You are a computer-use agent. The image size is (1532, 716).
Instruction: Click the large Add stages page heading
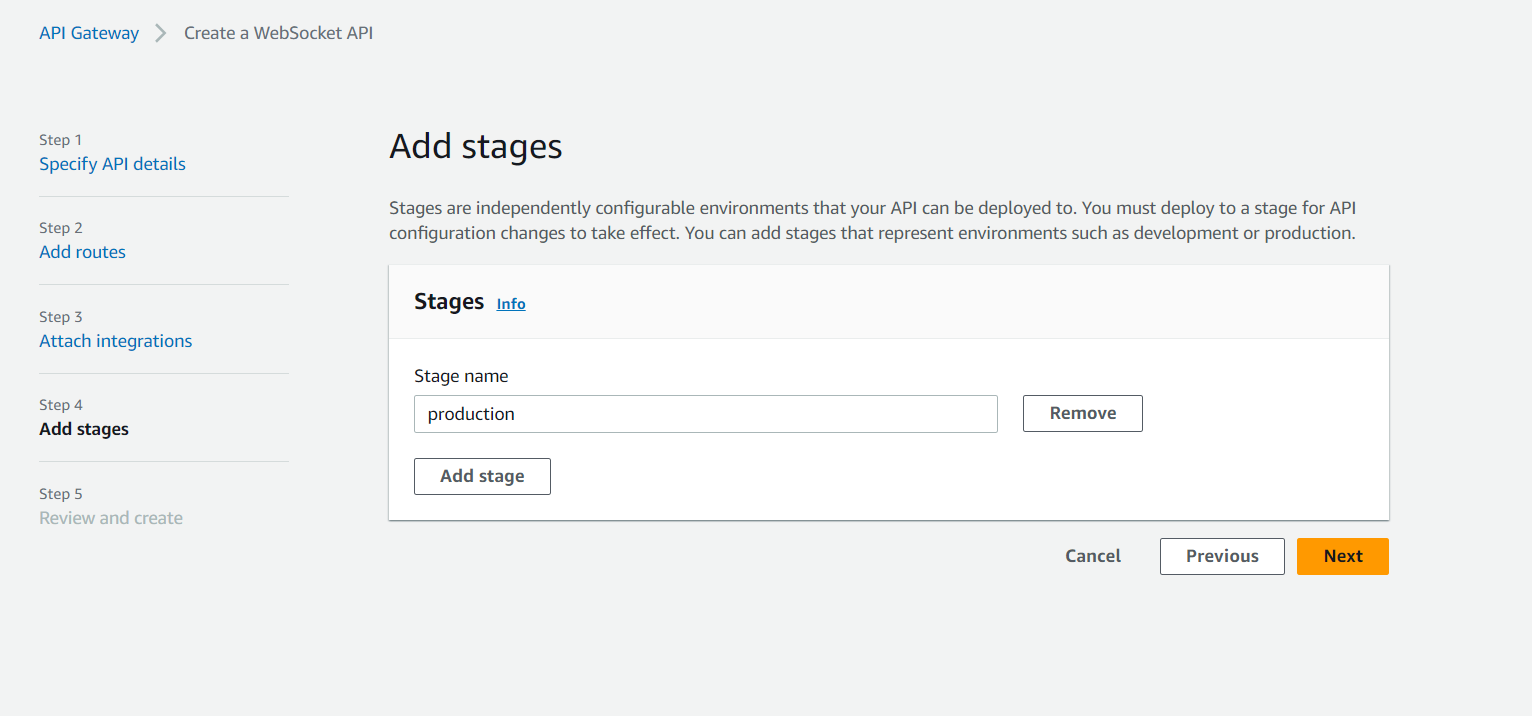pos(475,147)
